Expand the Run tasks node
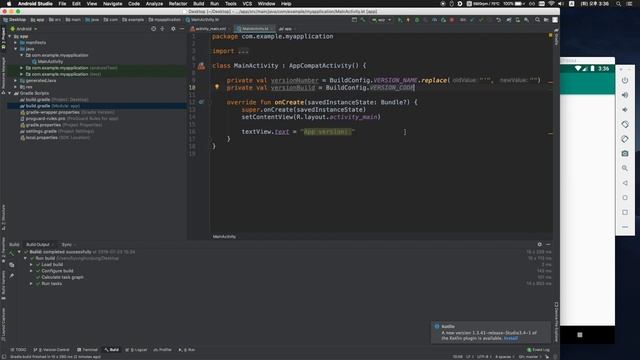 pos(31,283)
